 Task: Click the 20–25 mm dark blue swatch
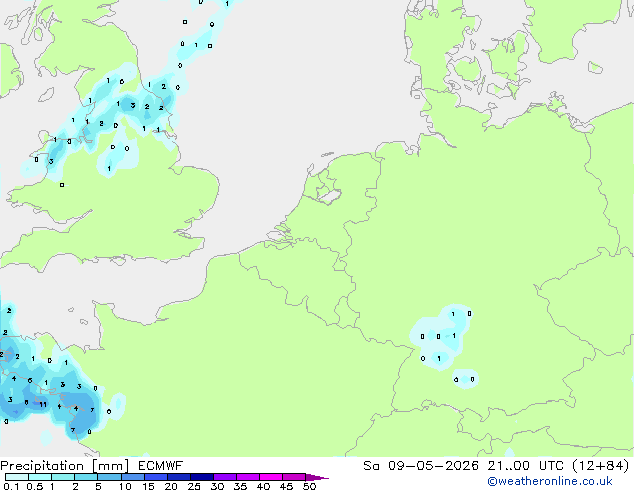[179, 477]
